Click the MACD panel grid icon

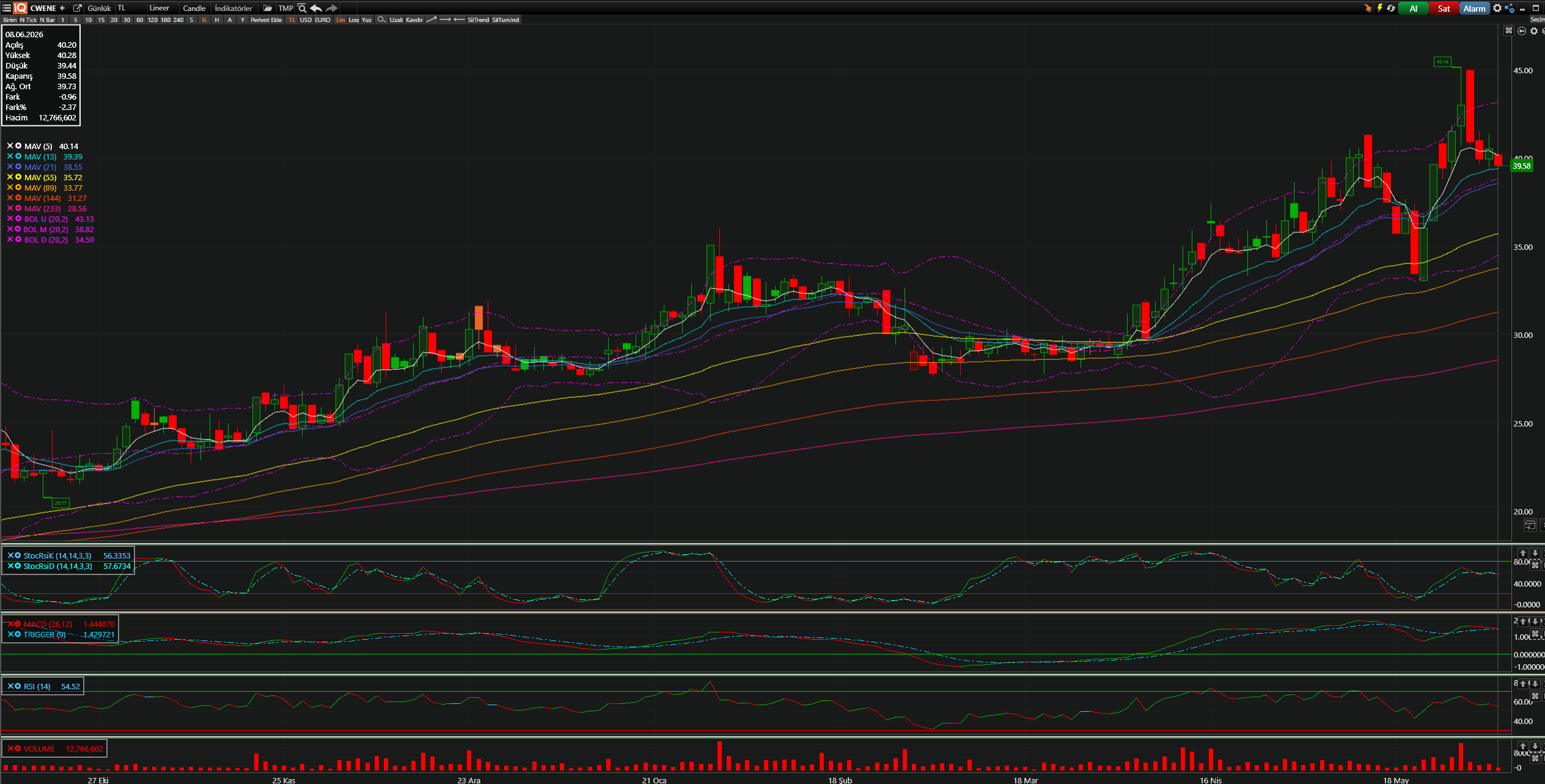tap(1535, 634)
